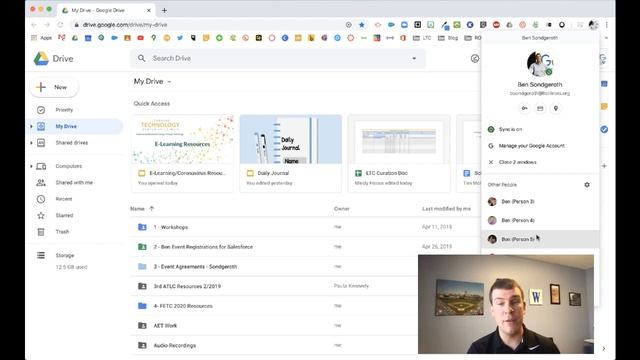The width and height of the screenshot is (640, 360).
Task: Open the LTC bookmarks folder
Action: click(422, 38)
